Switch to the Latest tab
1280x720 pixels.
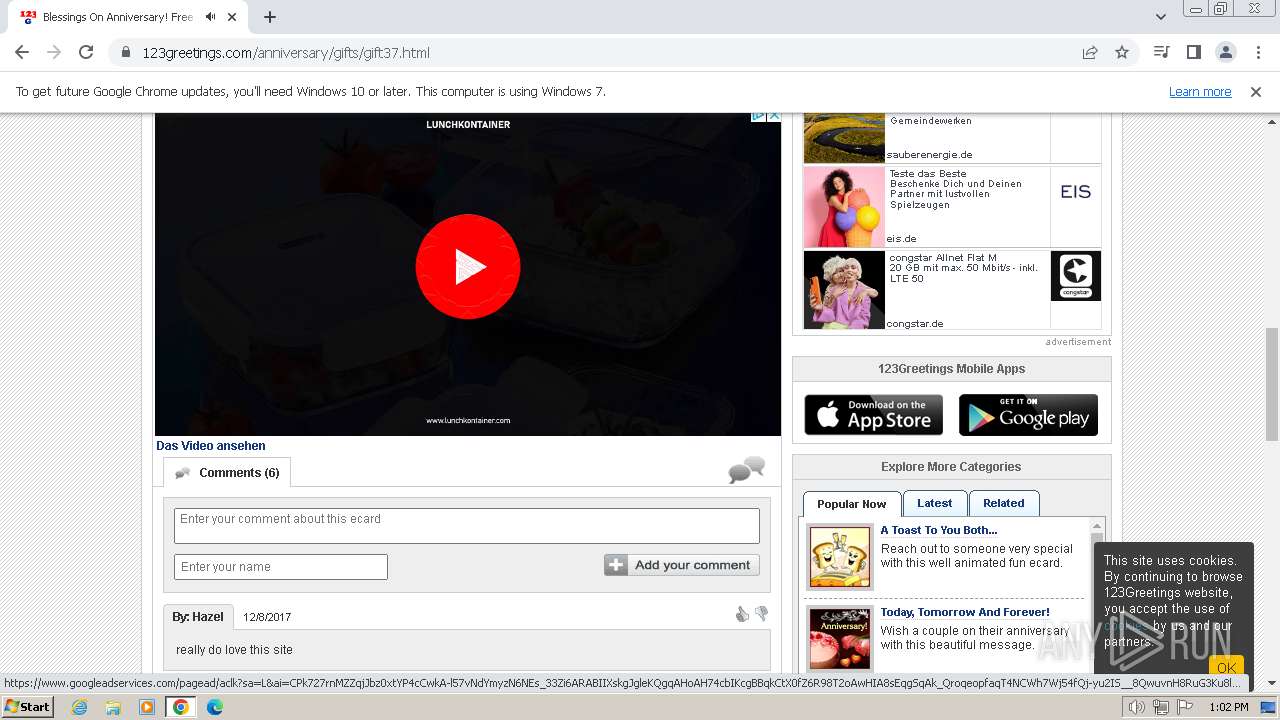pos(935,503)
